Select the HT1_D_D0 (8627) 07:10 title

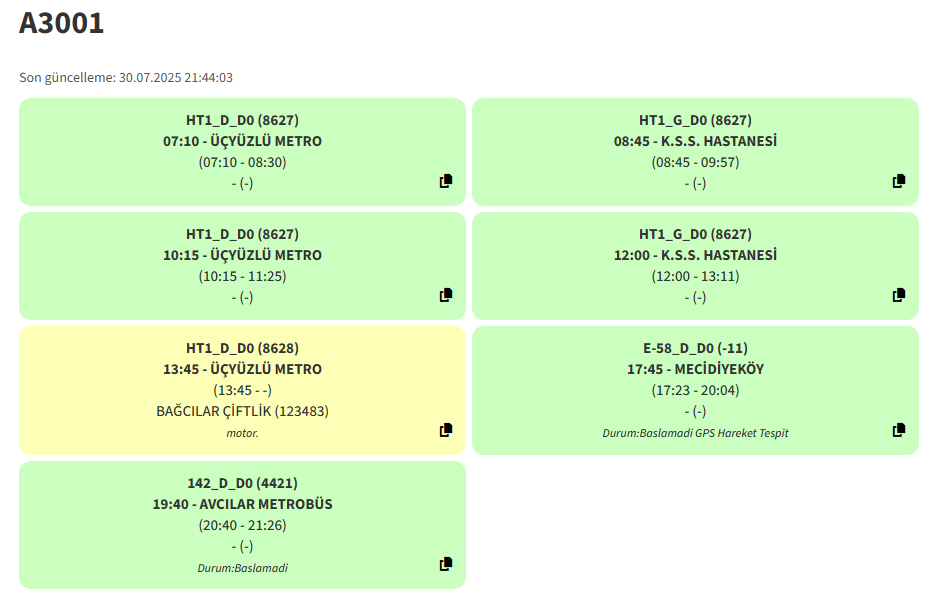[x=243, y=120]
